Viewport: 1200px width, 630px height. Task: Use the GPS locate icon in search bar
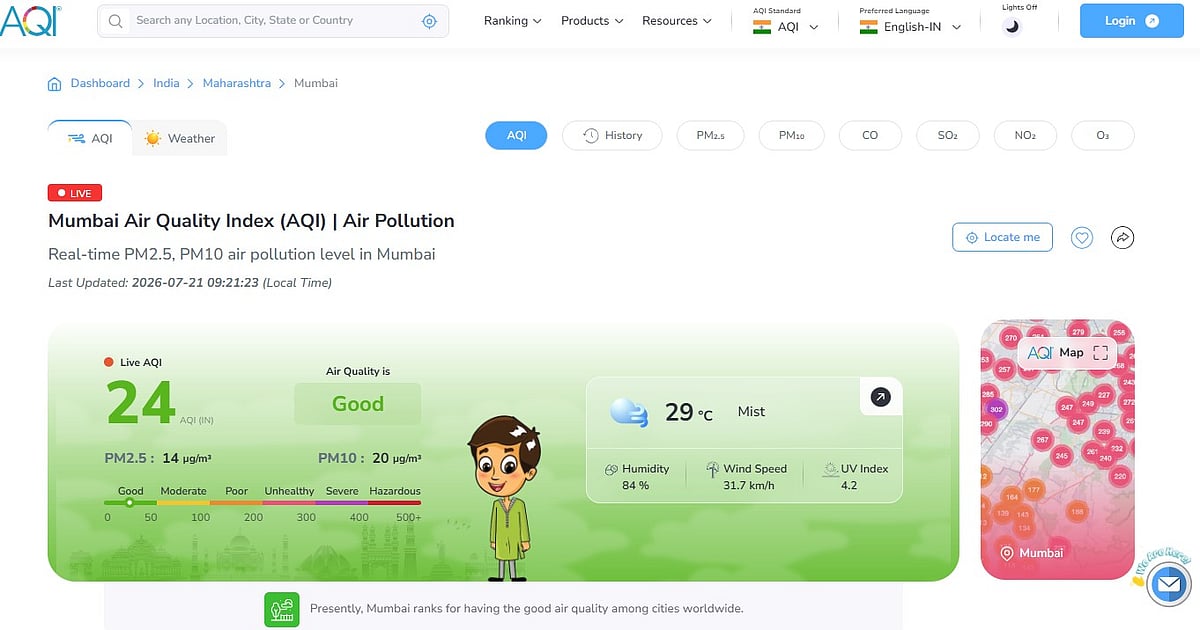[x=429, y=21]
